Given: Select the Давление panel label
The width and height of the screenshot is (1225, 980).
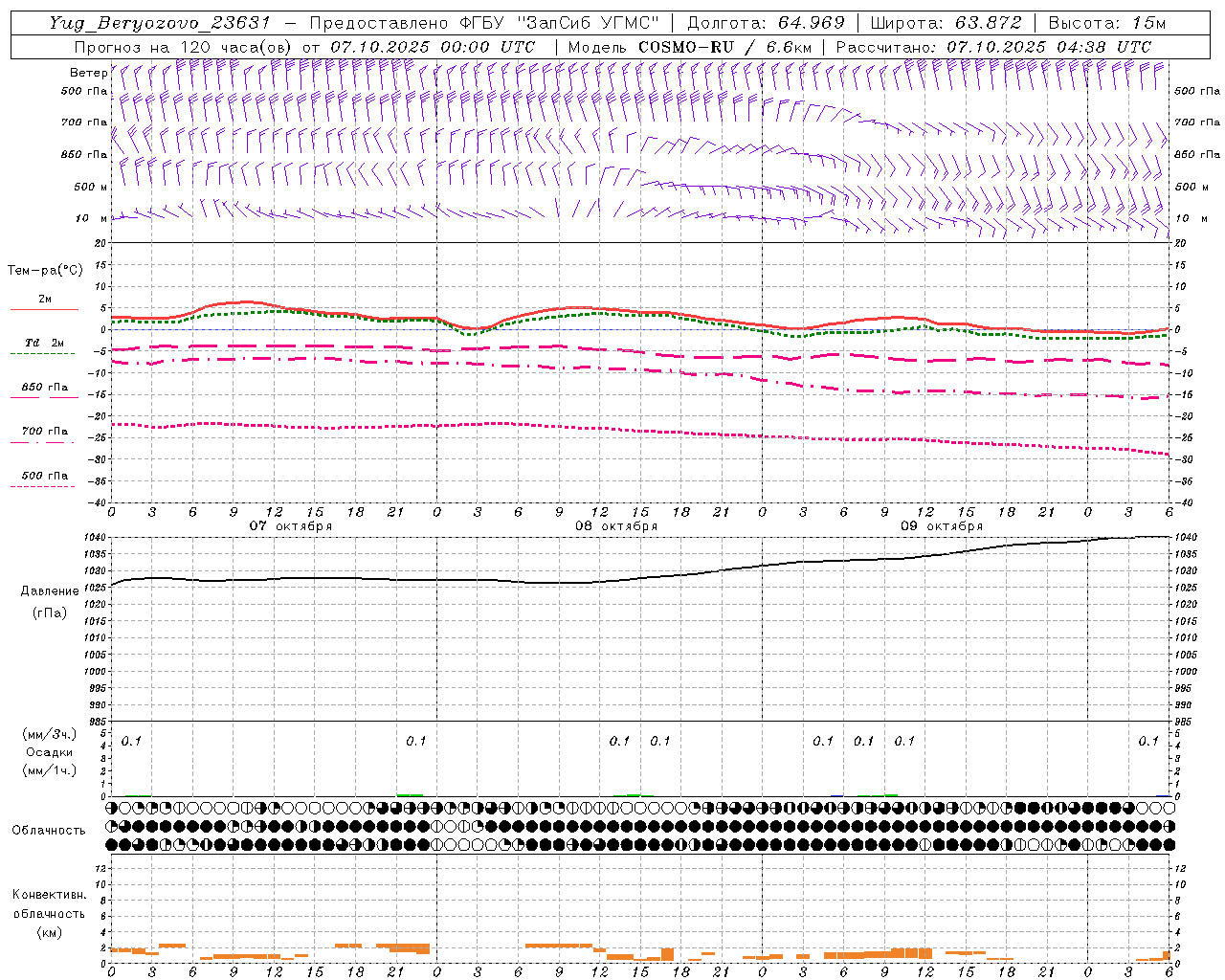Looking at the screenshot, I should click(50, 591).
